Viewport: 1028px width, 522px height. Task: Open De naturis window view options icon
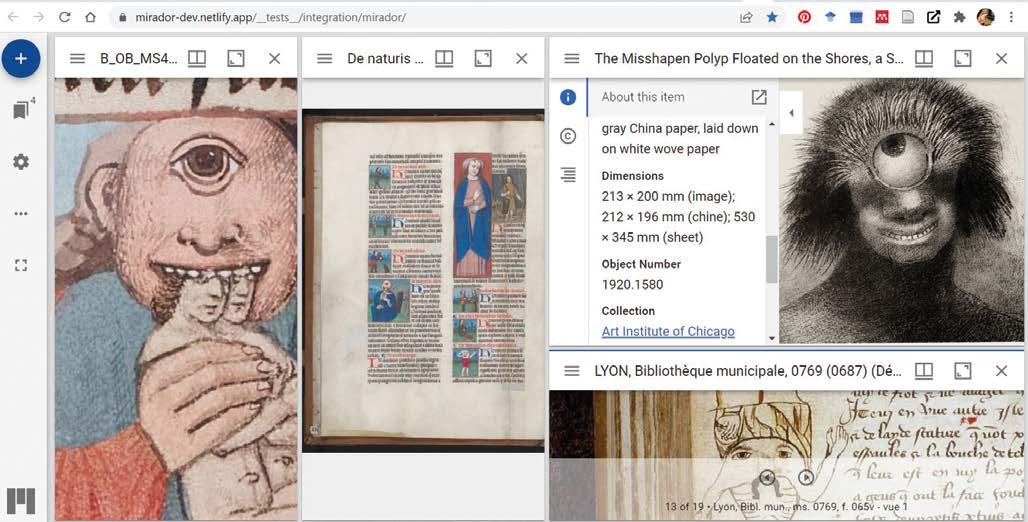point(444,58)
